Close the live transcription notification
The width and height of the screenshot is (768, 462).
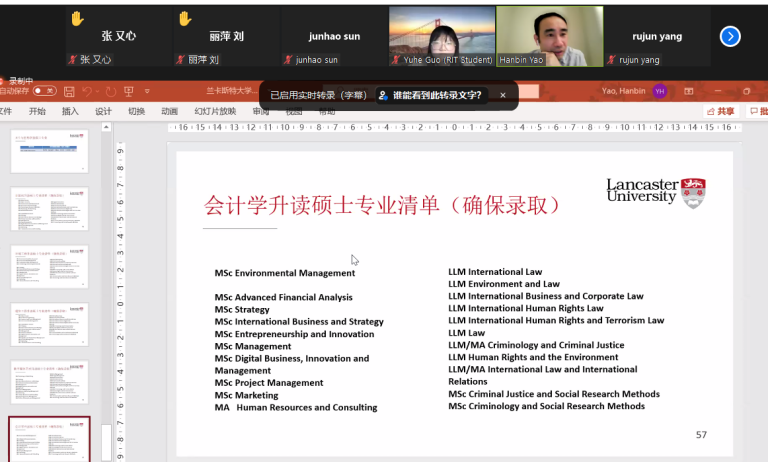pyautogui.click(x=503, y=95)
